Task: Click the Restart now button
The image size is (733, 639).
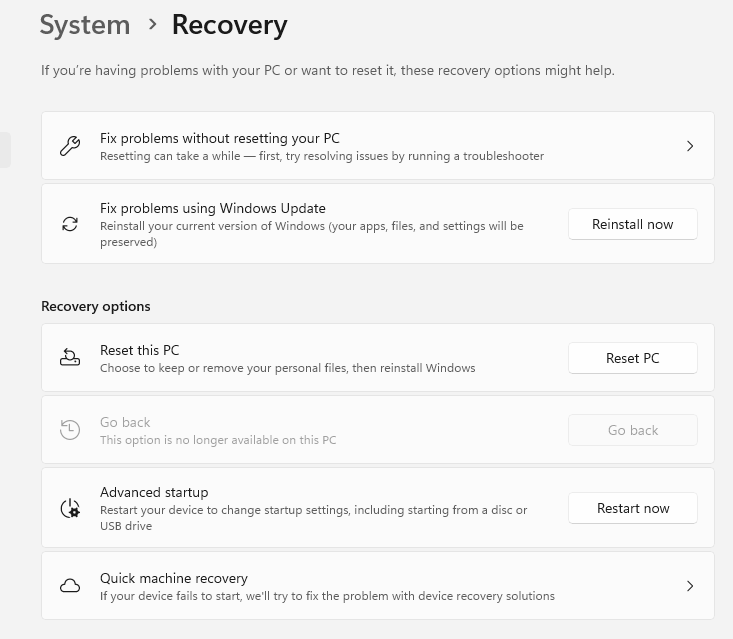Action: [x=633, y=508]
